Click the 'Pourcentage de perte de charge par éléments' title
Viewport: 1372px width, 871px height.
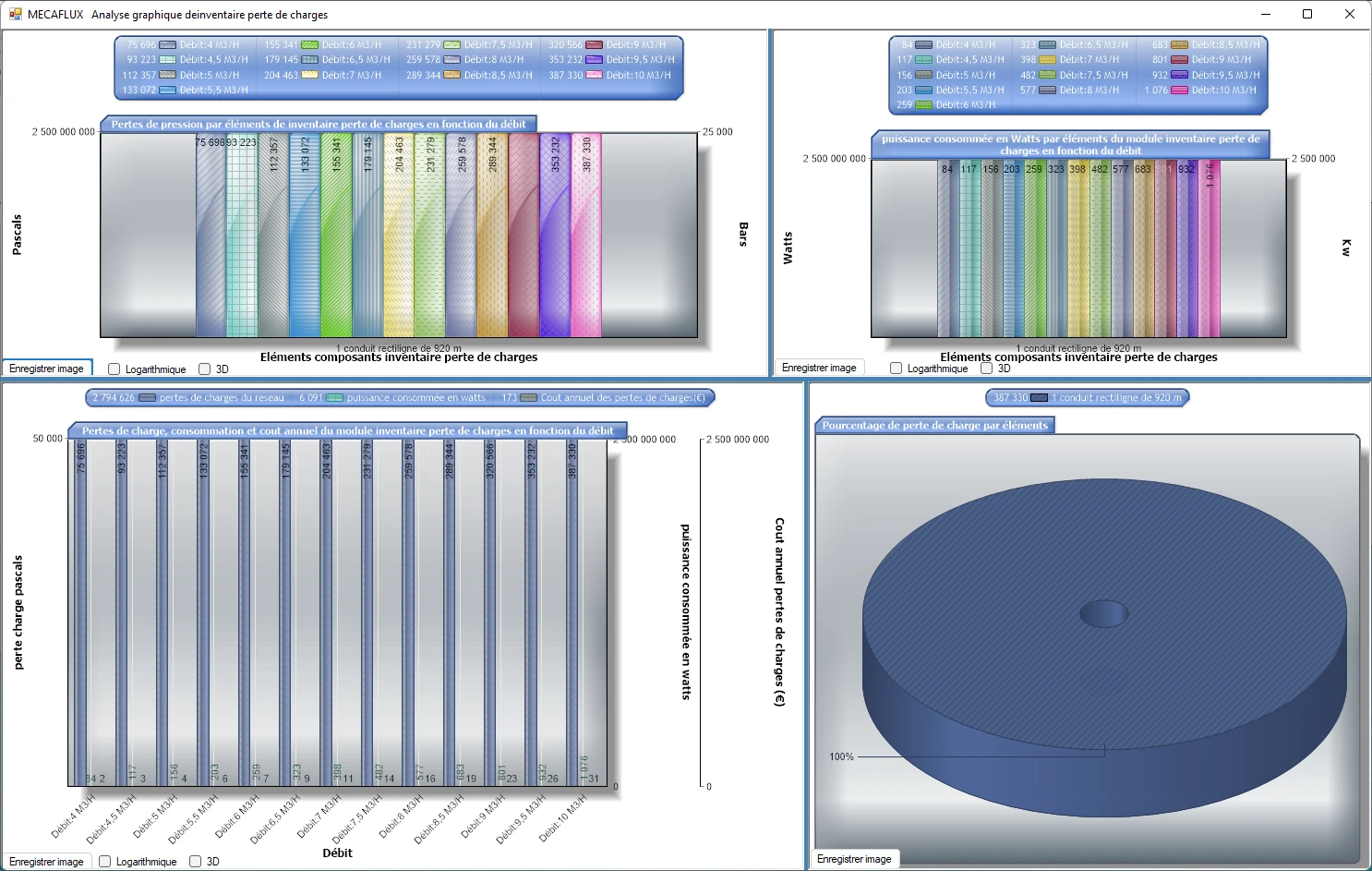935,425
